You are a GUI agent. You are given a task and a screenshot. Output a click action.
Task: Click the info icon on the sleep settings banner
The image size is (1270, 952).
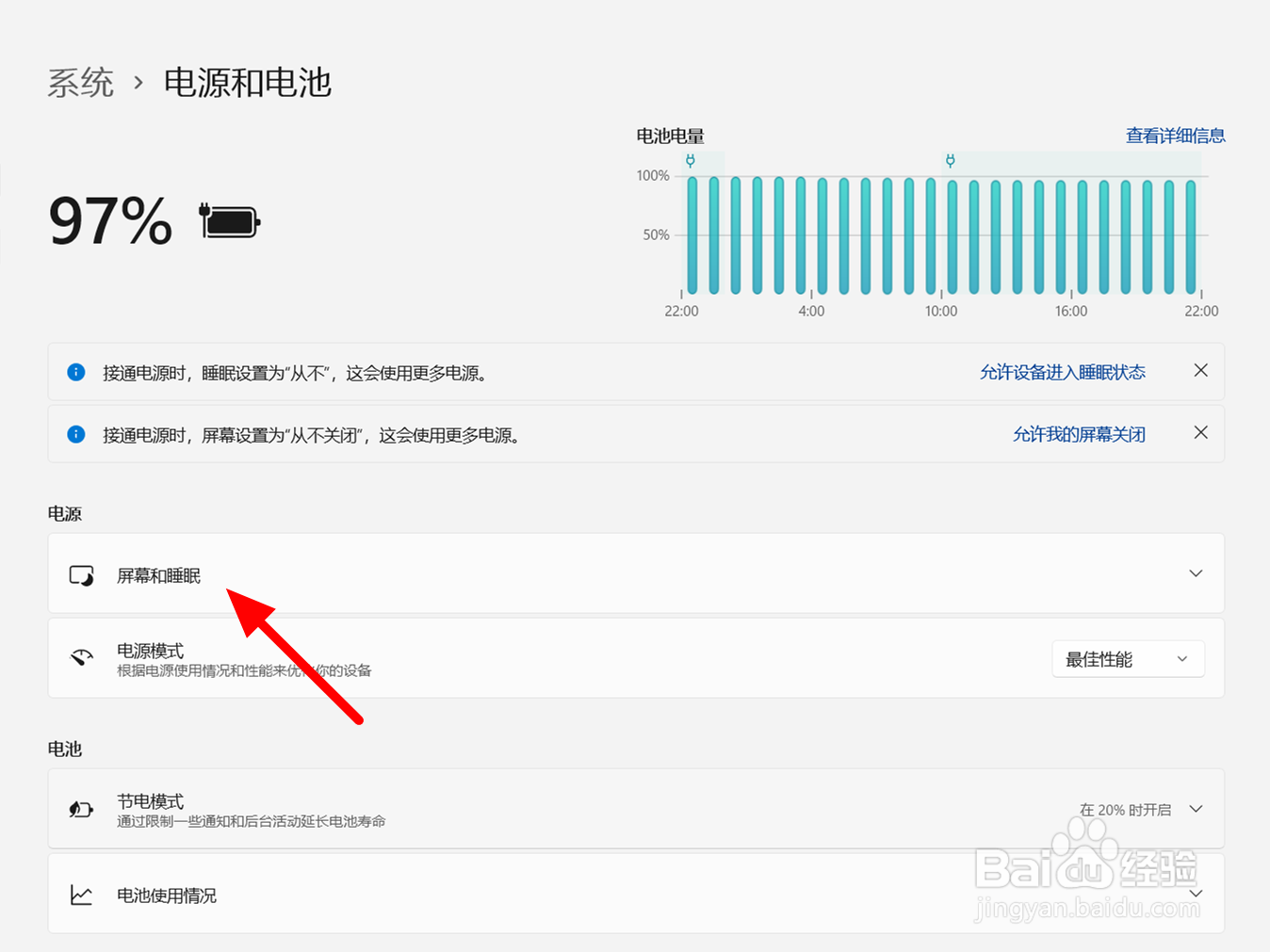(75, 371)
